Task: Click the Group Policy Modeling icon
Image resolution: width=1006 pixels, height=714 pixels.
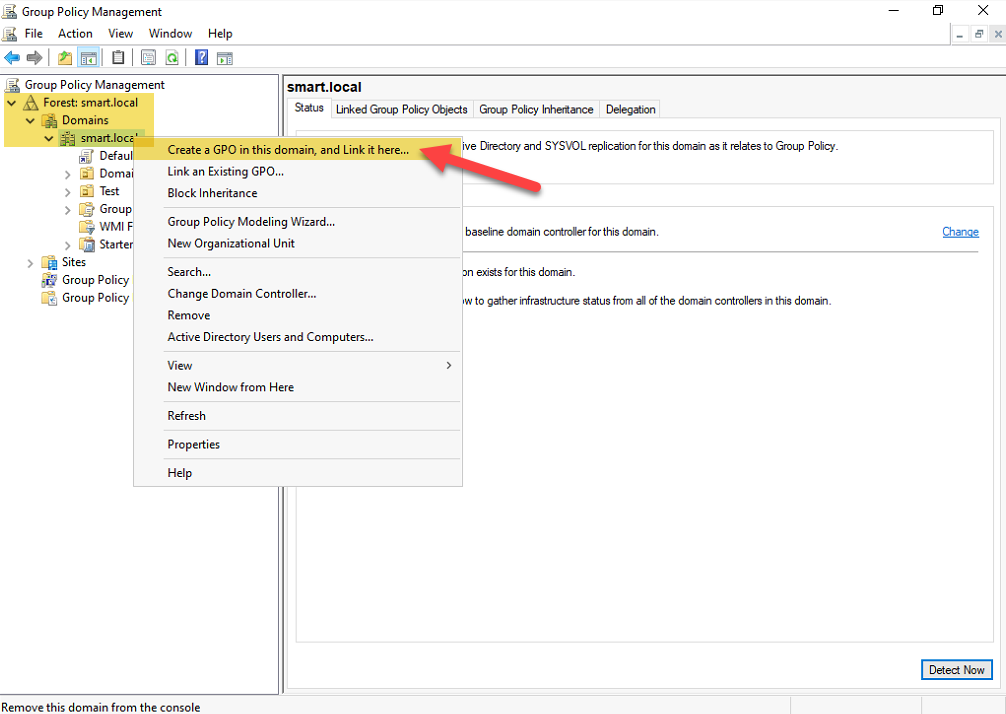Action: [49, 280]
